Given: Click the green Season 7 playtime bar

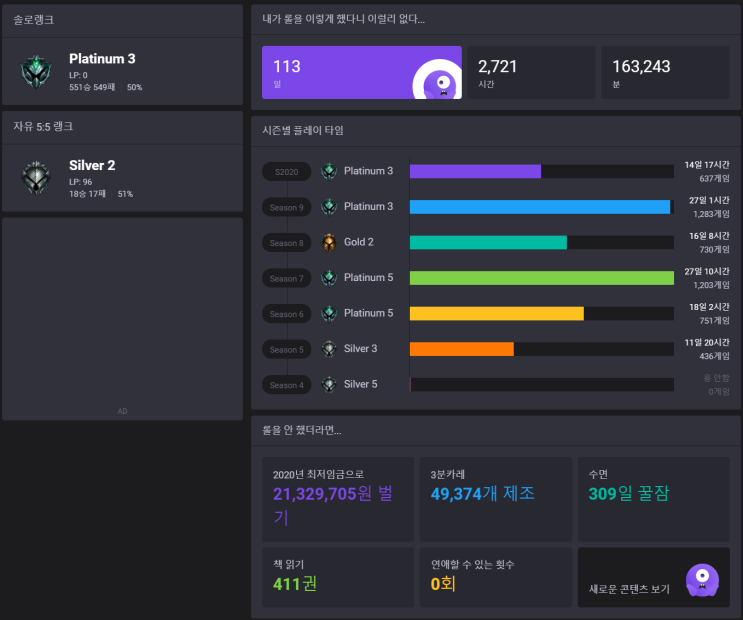Looking at the screenshot, I should tap(542, 278).
